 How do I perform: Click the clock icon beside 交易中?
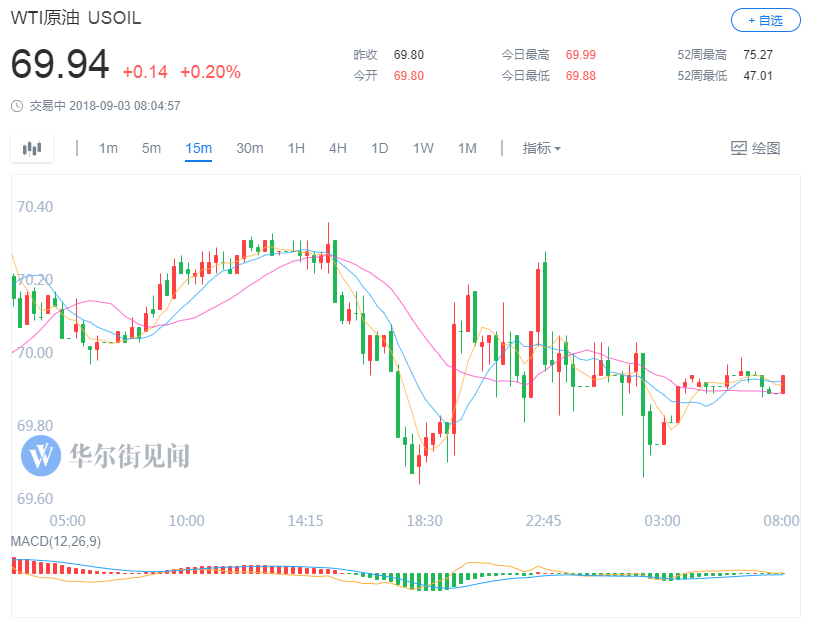click(17, 106)
